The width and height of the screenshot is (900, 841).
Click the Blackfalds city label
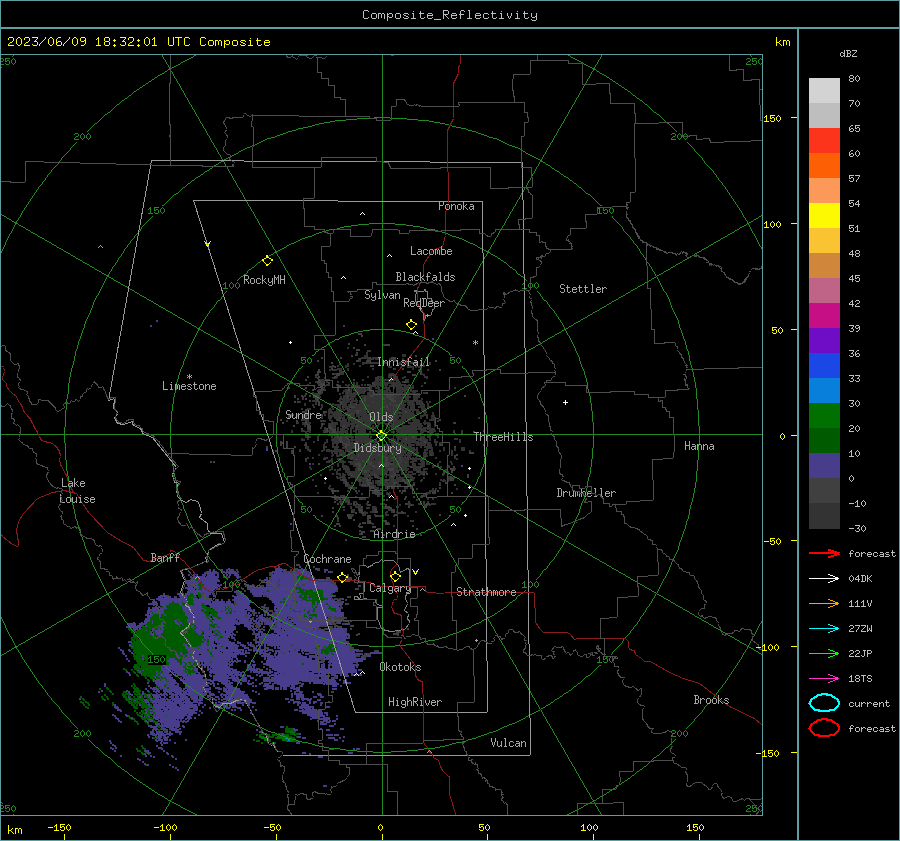coord(425,277)
